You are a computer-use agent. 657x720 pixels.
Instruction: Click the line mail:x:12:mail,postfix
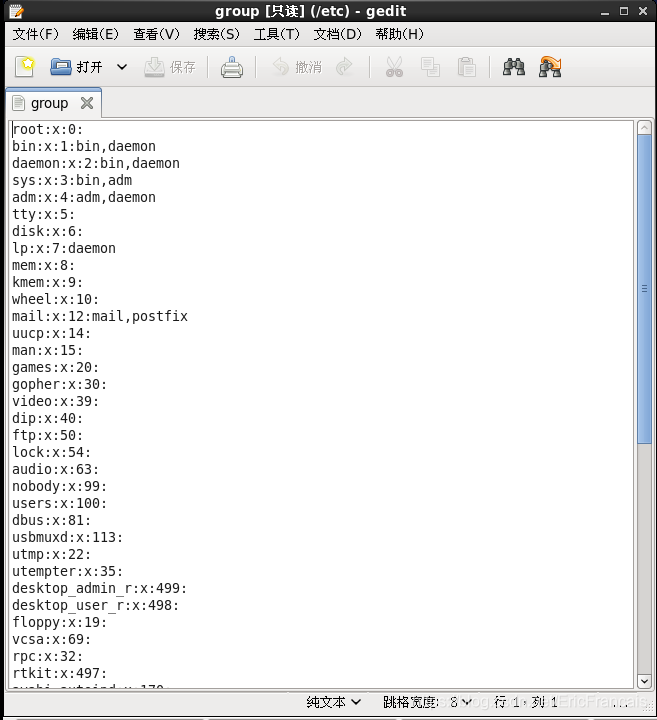click(x=100, y=316)
